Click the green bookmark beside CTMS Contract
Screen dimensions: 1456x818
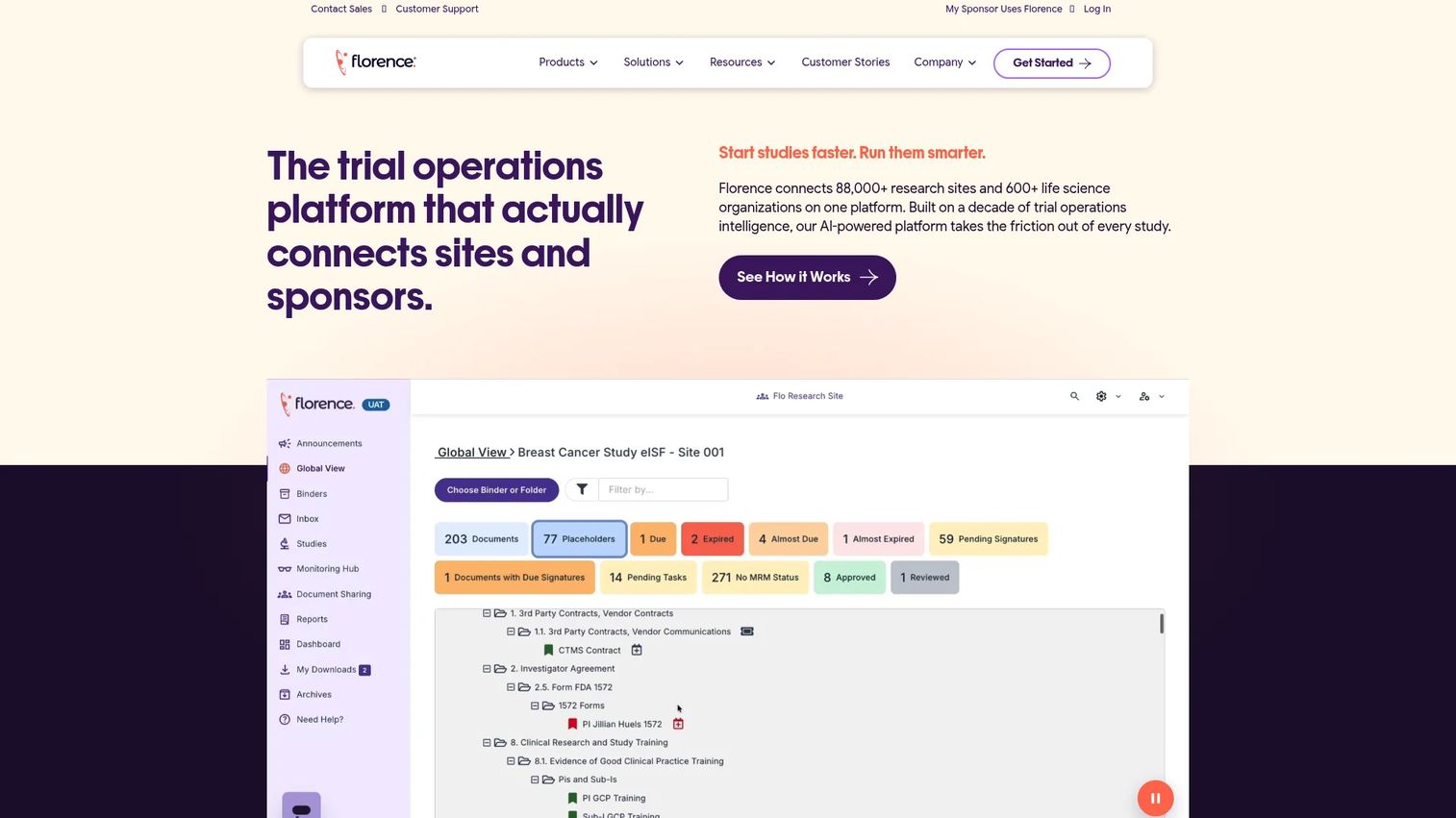(x=549, y=651)
